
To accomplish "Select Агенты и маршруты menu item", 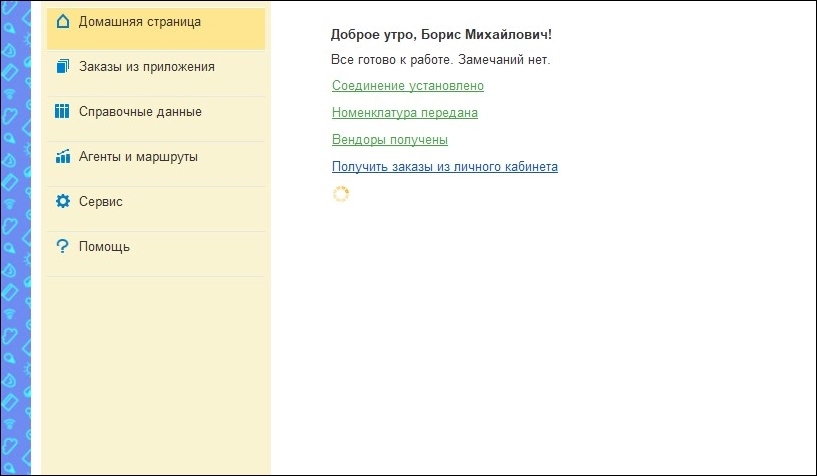I will pyautogui.click(x=156, y=164).
